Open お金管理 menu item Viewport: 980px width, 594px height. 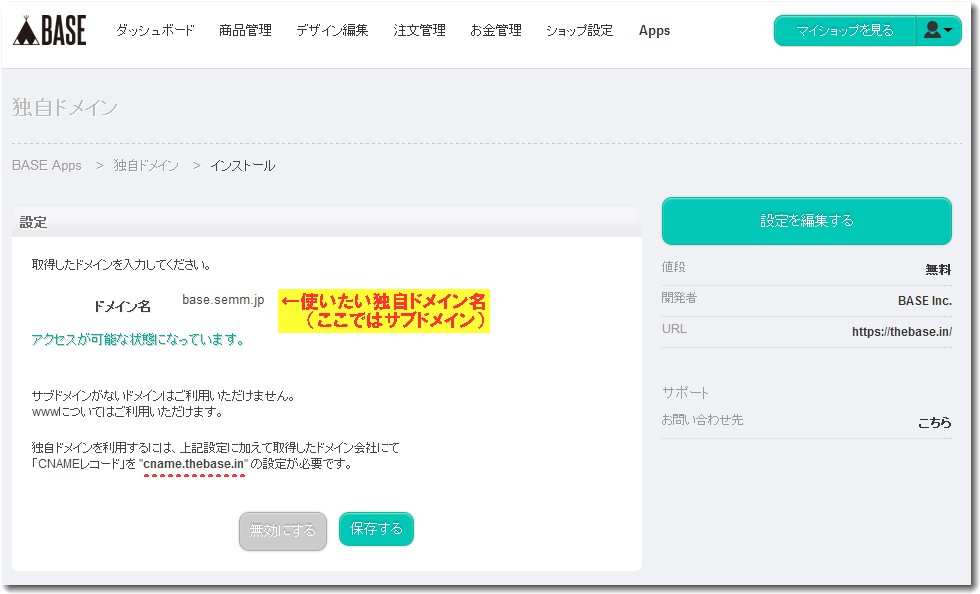[x=496, y=30]
